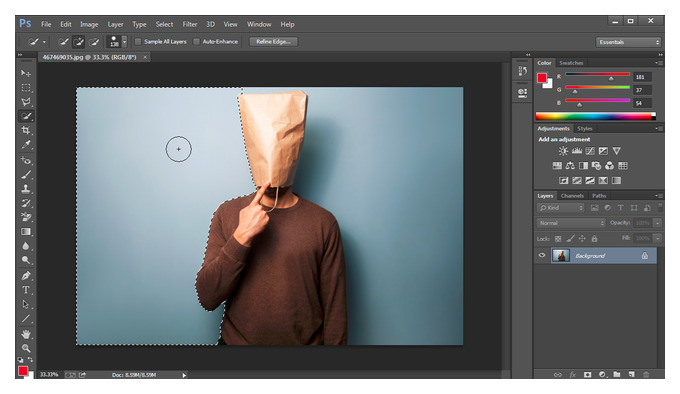Image resolution: width=680 pixels, height=394 pixels.
Task: Open the Filter menu
Action: tap(190, 24)
